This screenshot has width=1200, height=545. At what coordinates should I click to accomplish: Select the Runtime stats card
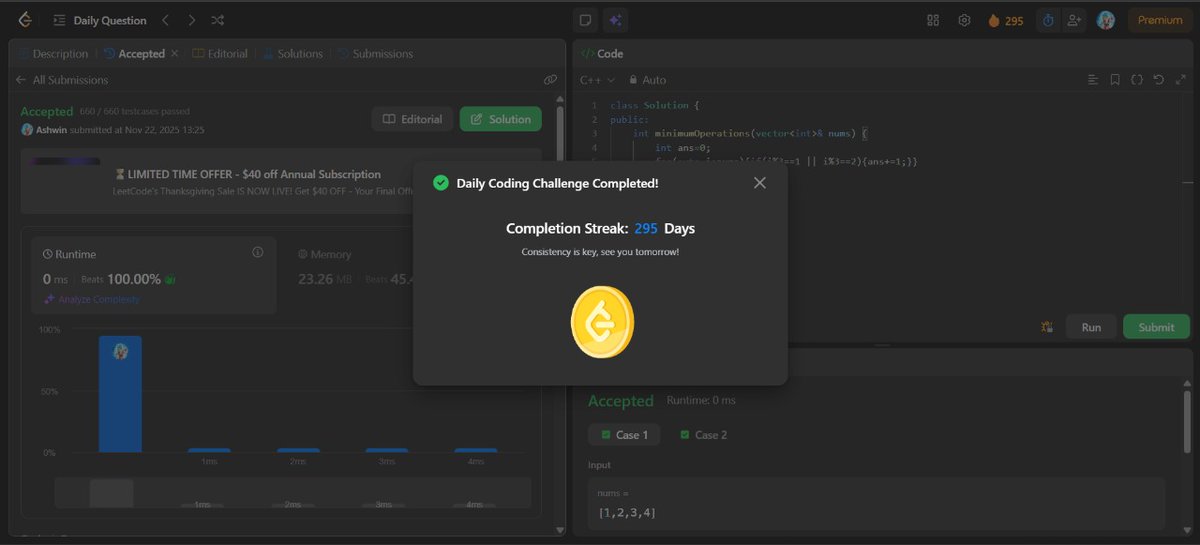(x=153, y=274)
